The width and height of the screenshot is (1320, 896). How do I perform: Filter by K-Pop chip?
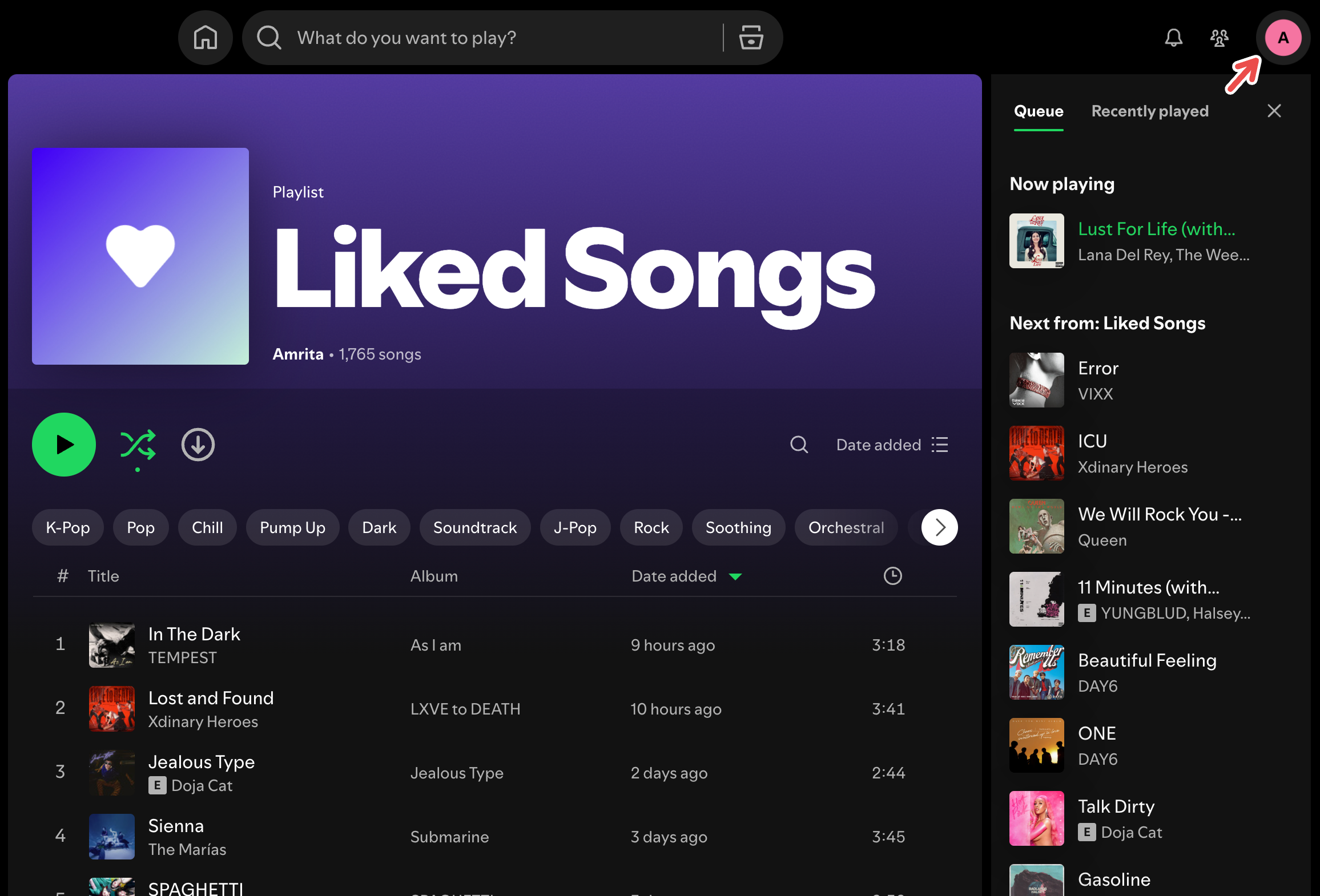(68, 527)
